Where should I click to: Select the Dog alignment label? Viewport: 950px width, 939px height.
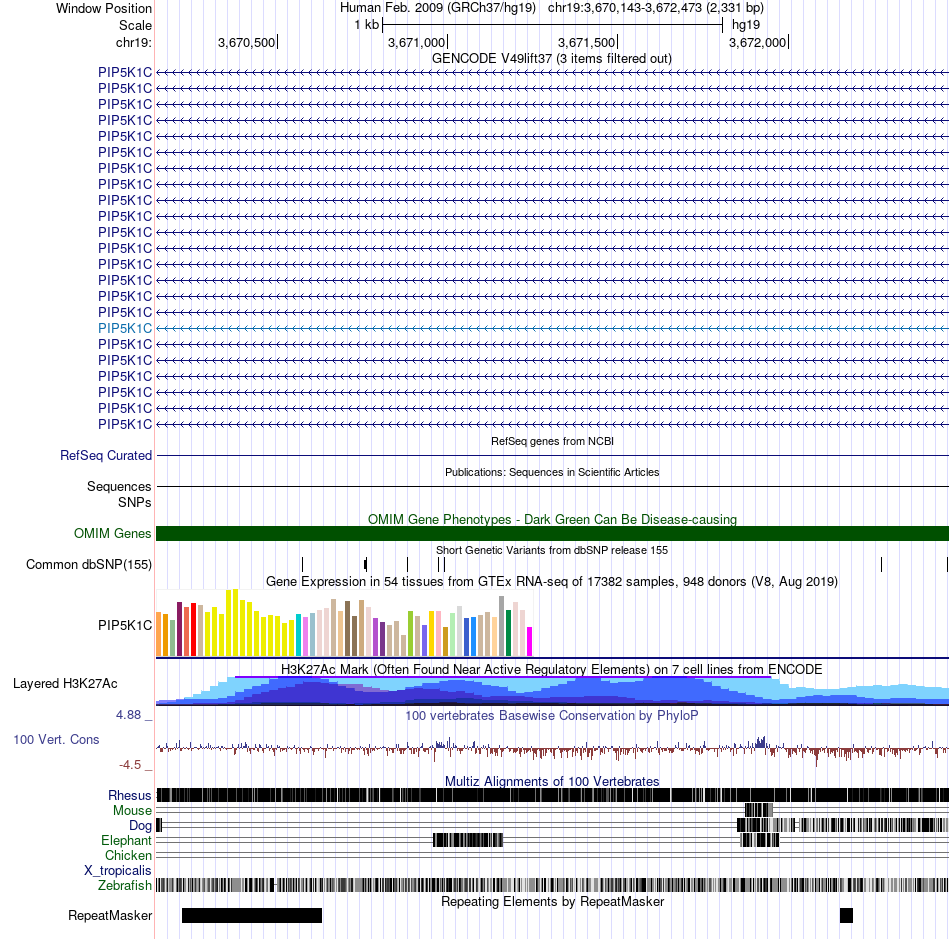click(x=140, y=826)
